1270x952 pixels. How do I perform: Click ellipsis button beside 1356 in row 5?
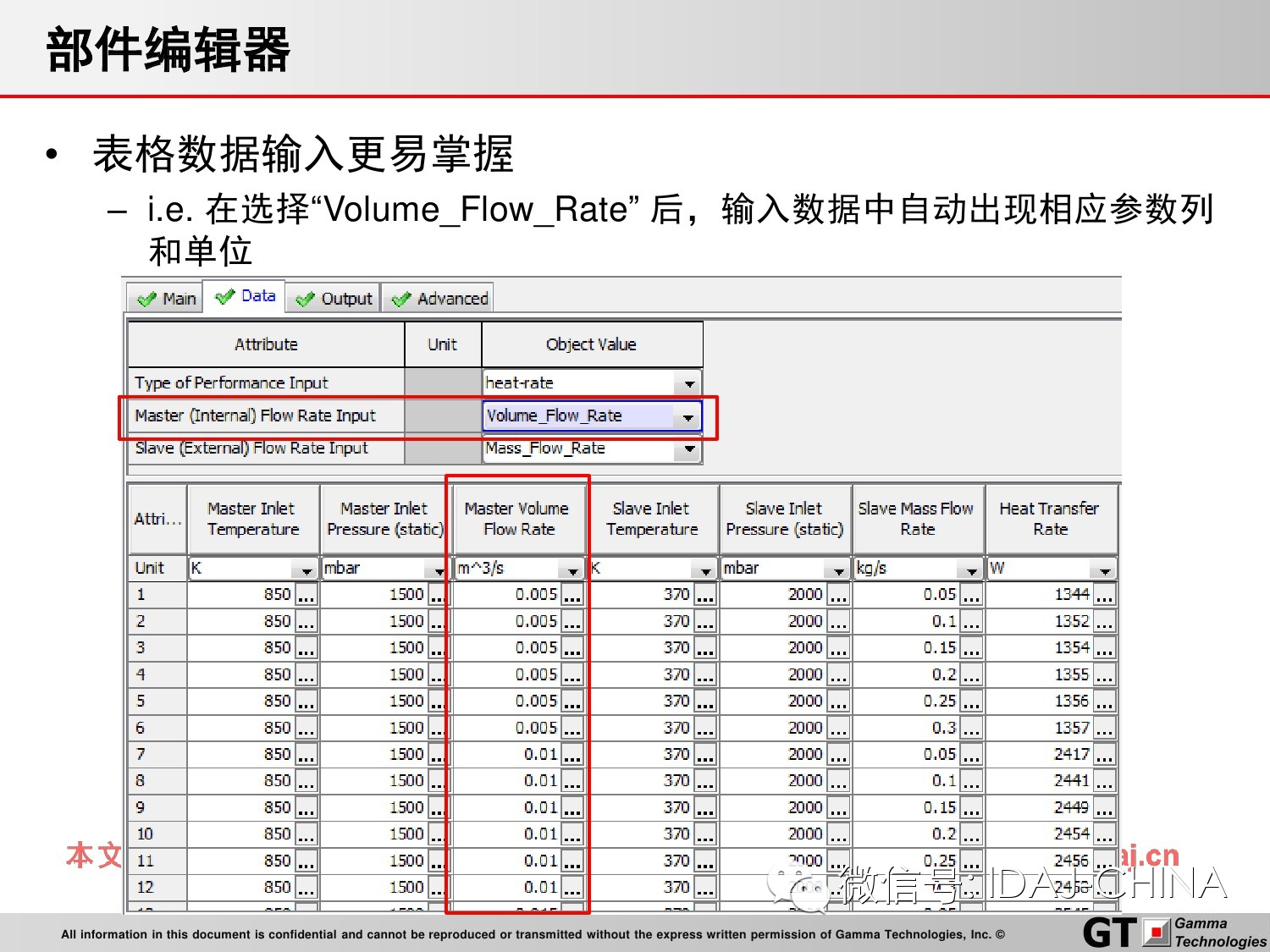pos(1104,702)
